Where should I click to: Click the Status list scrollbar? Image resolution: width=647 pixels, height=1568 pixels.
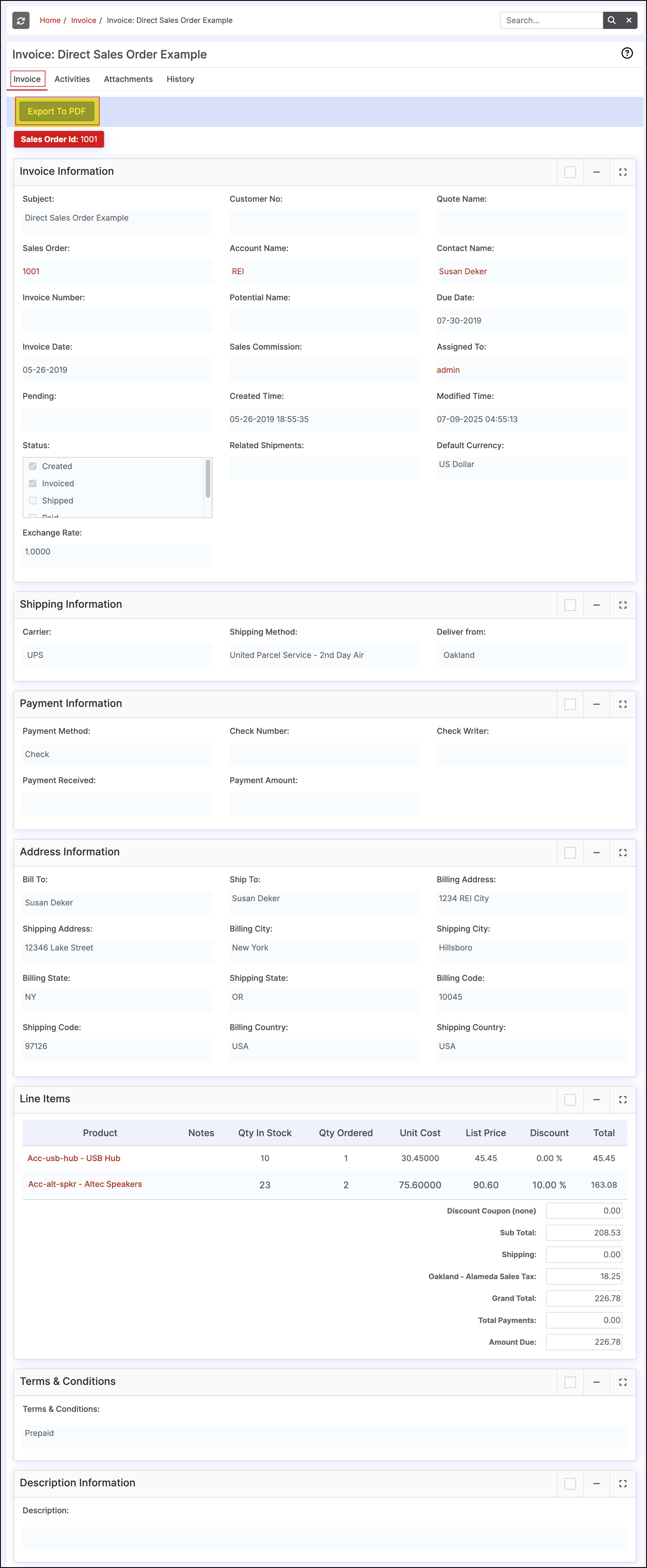208,479
